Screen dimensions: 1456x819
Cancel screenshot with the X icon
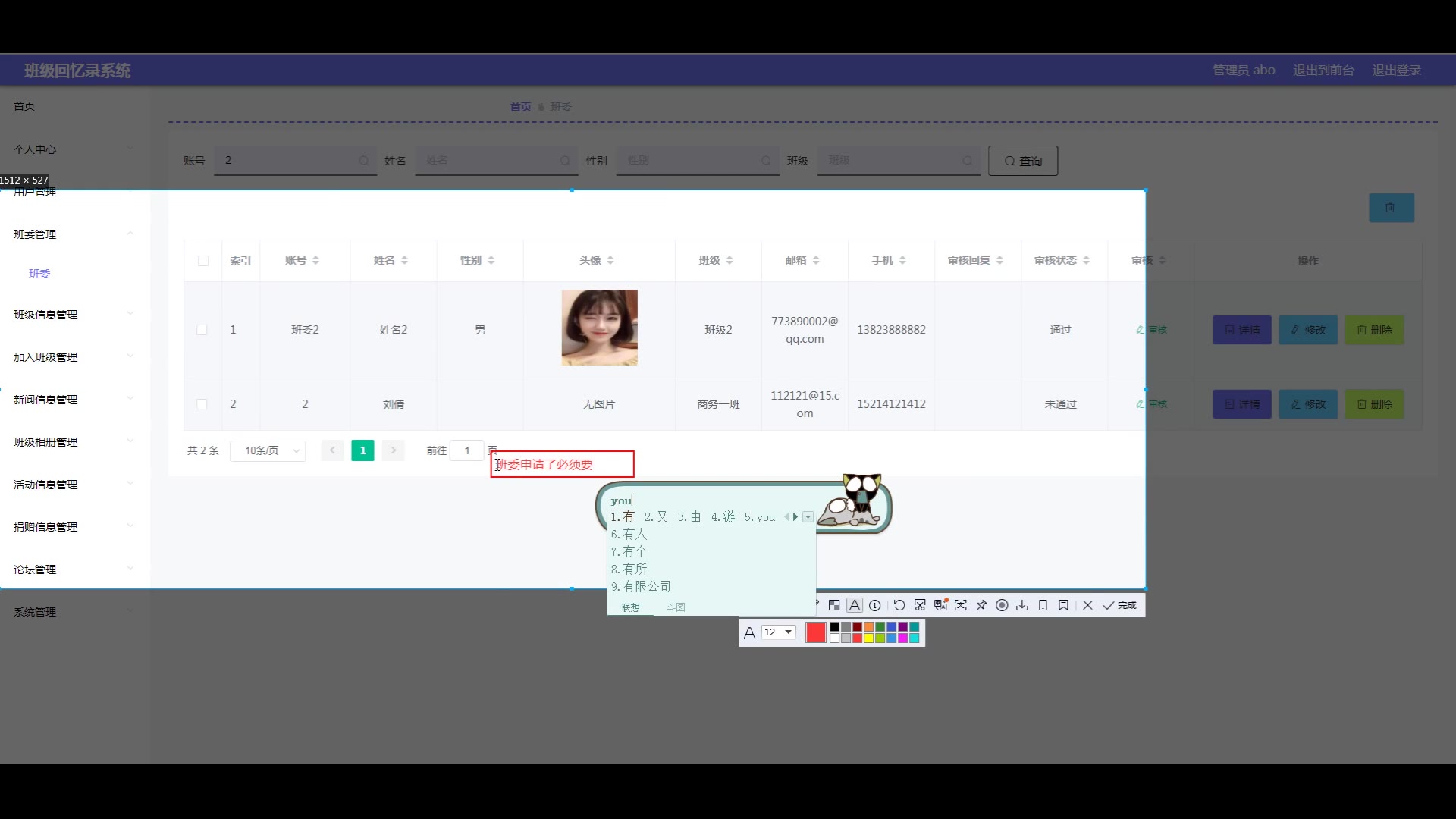click(x=1087, y=605)
